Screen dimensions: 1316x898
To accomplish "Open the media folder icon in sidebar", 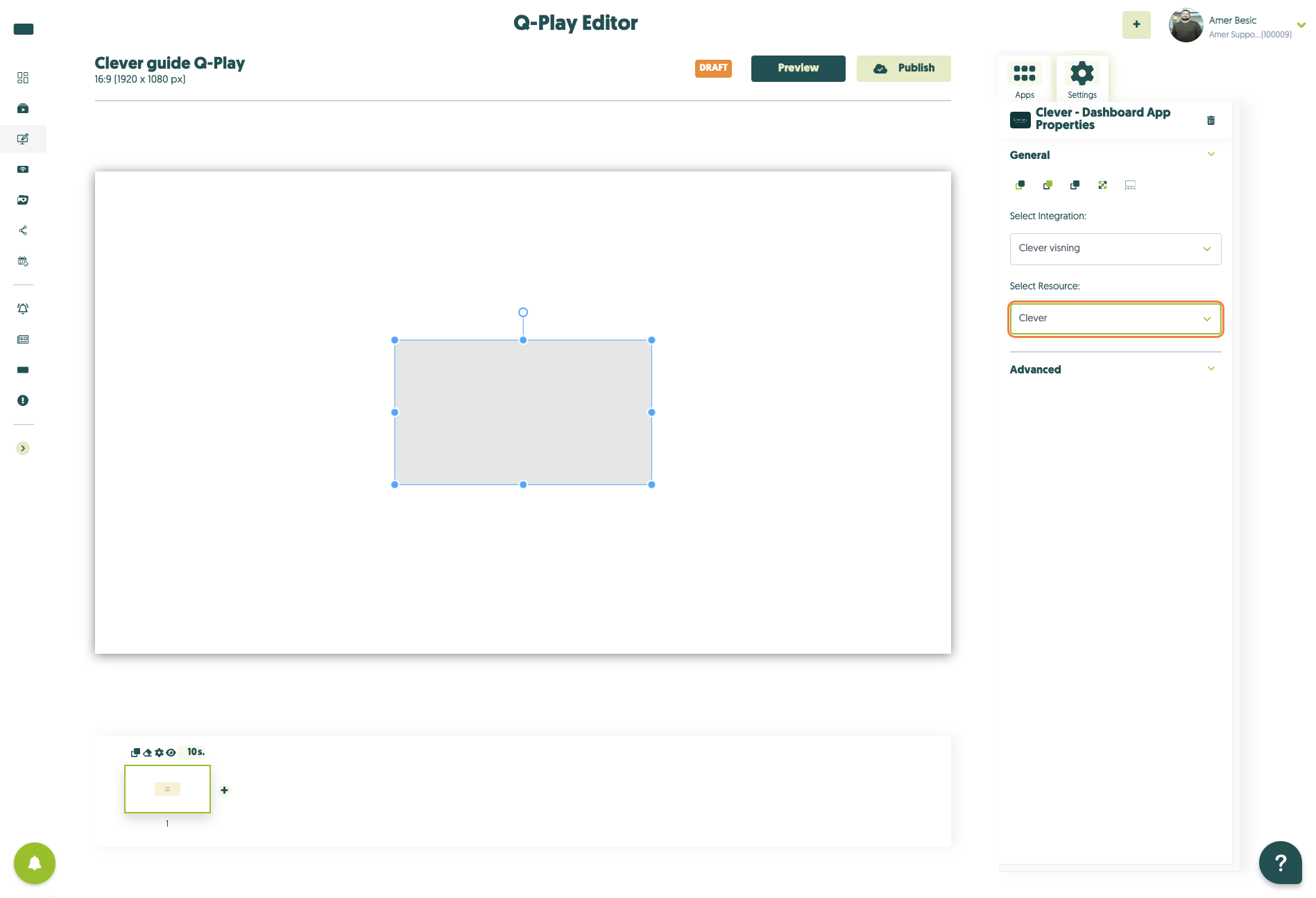I will click(x=23, y=200).
